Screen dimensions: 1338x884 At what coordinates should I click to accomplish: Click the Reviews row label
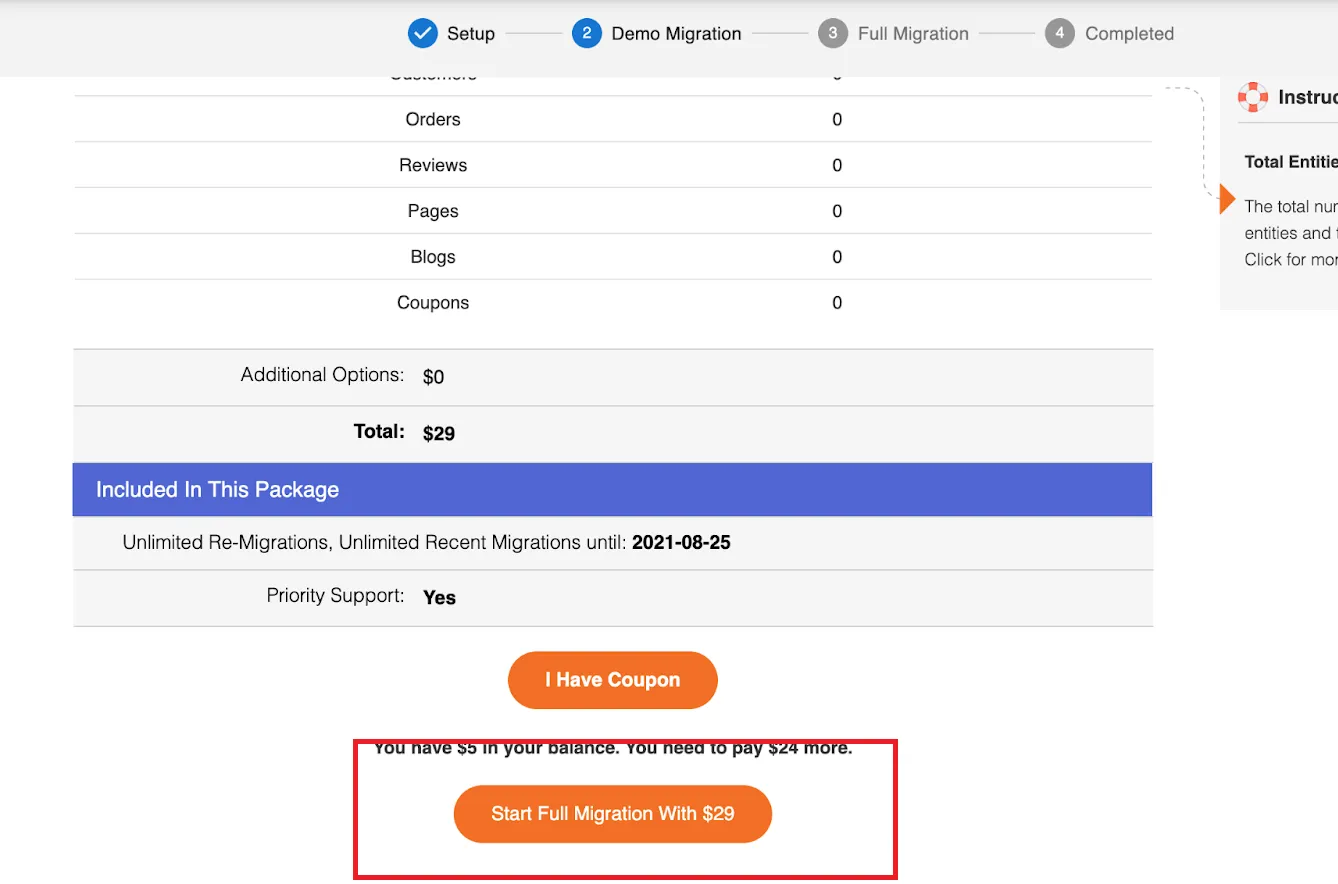[x=433, y=165]
